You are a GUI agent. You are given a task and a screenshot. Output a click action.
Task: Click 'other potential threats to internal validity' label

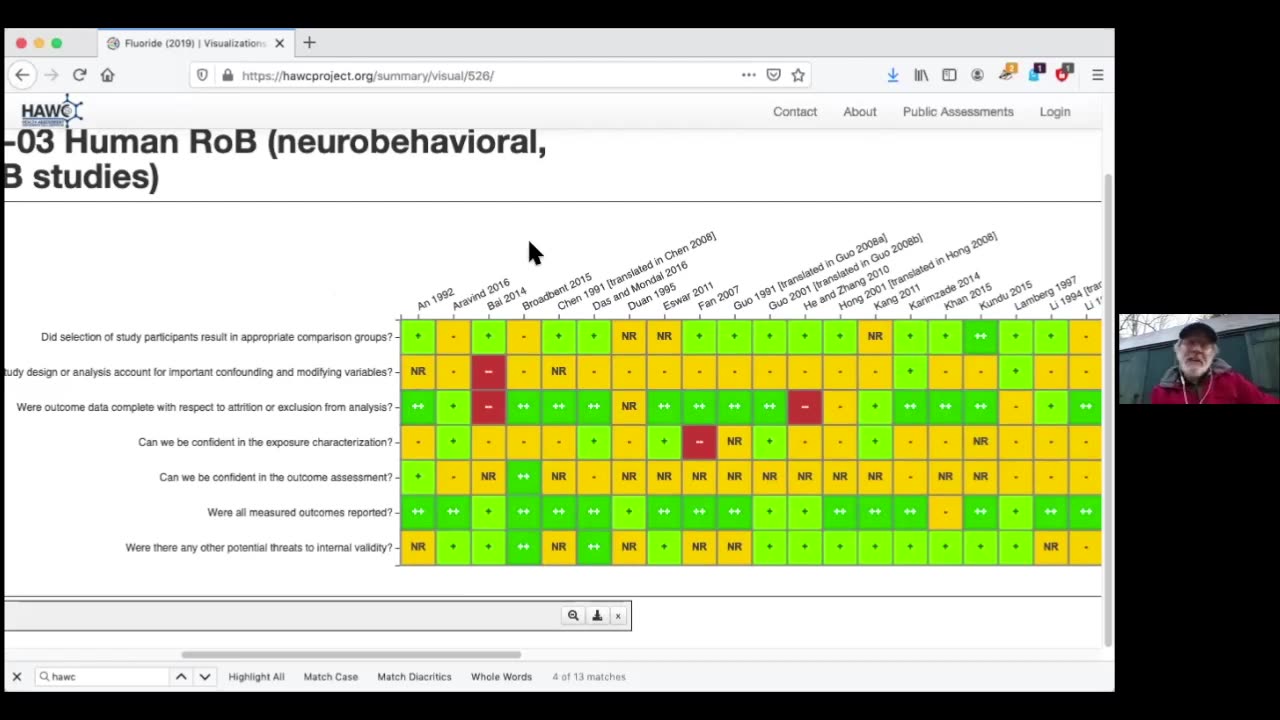[260, 548]
